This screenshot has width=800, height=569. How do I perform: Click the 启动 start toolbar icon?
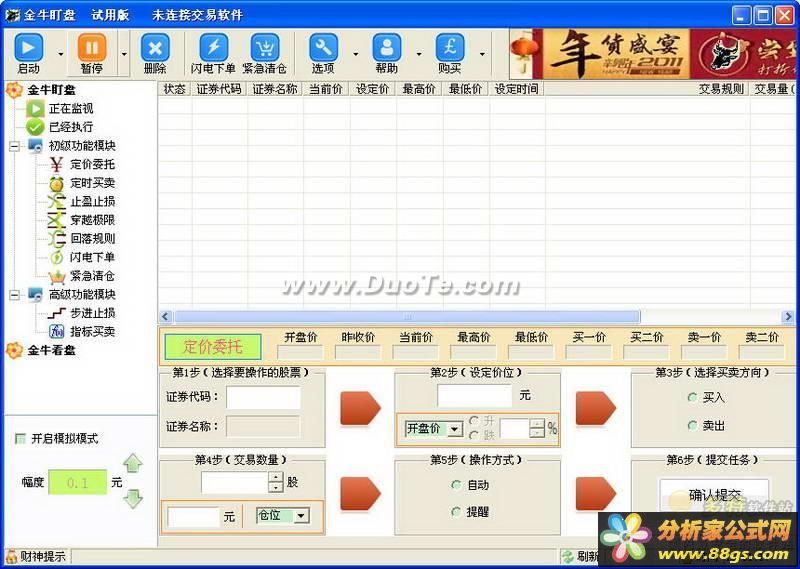click(29, 48)
